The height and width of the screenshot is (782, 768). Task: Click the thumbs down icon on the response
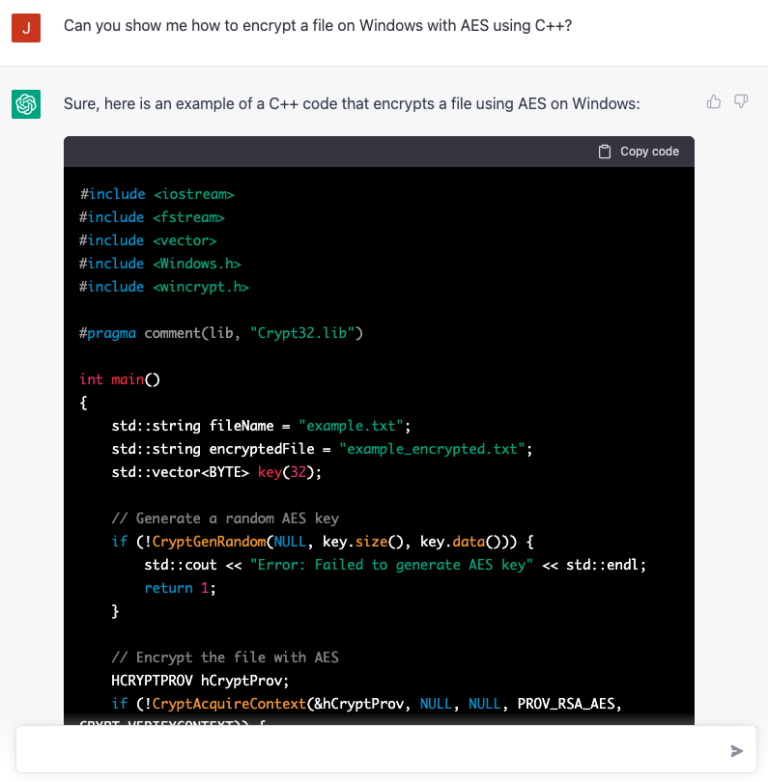741,101
